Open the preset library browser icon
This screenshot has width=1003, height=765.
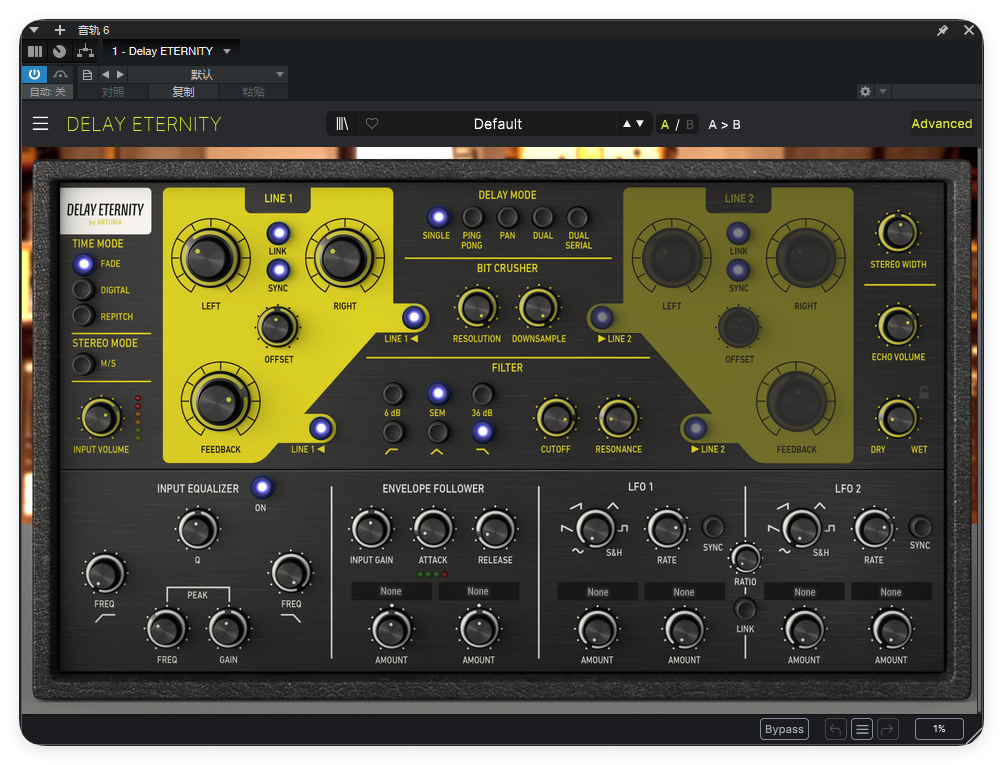[x=342, y=123]
